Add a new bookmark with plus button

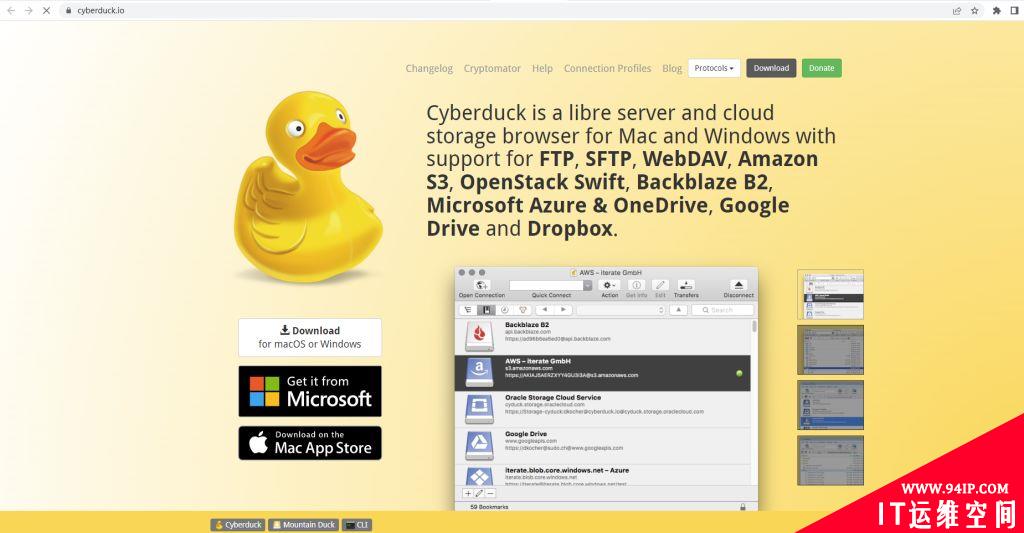(x=468, y=494)
